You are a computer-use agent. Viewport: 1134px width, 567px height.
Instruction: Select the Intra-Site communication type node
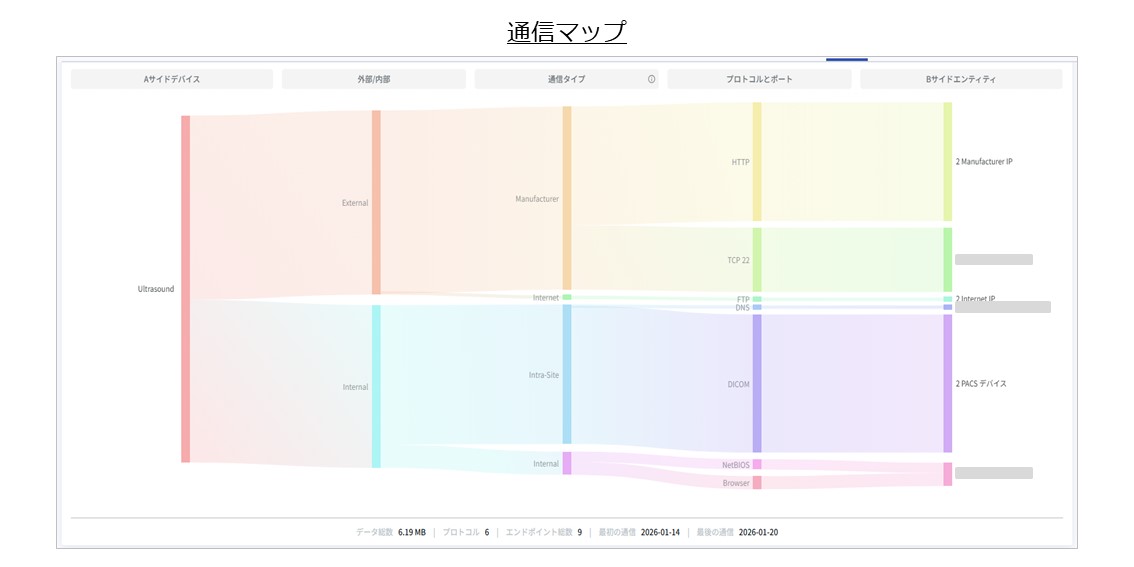(x=567, y=374)
